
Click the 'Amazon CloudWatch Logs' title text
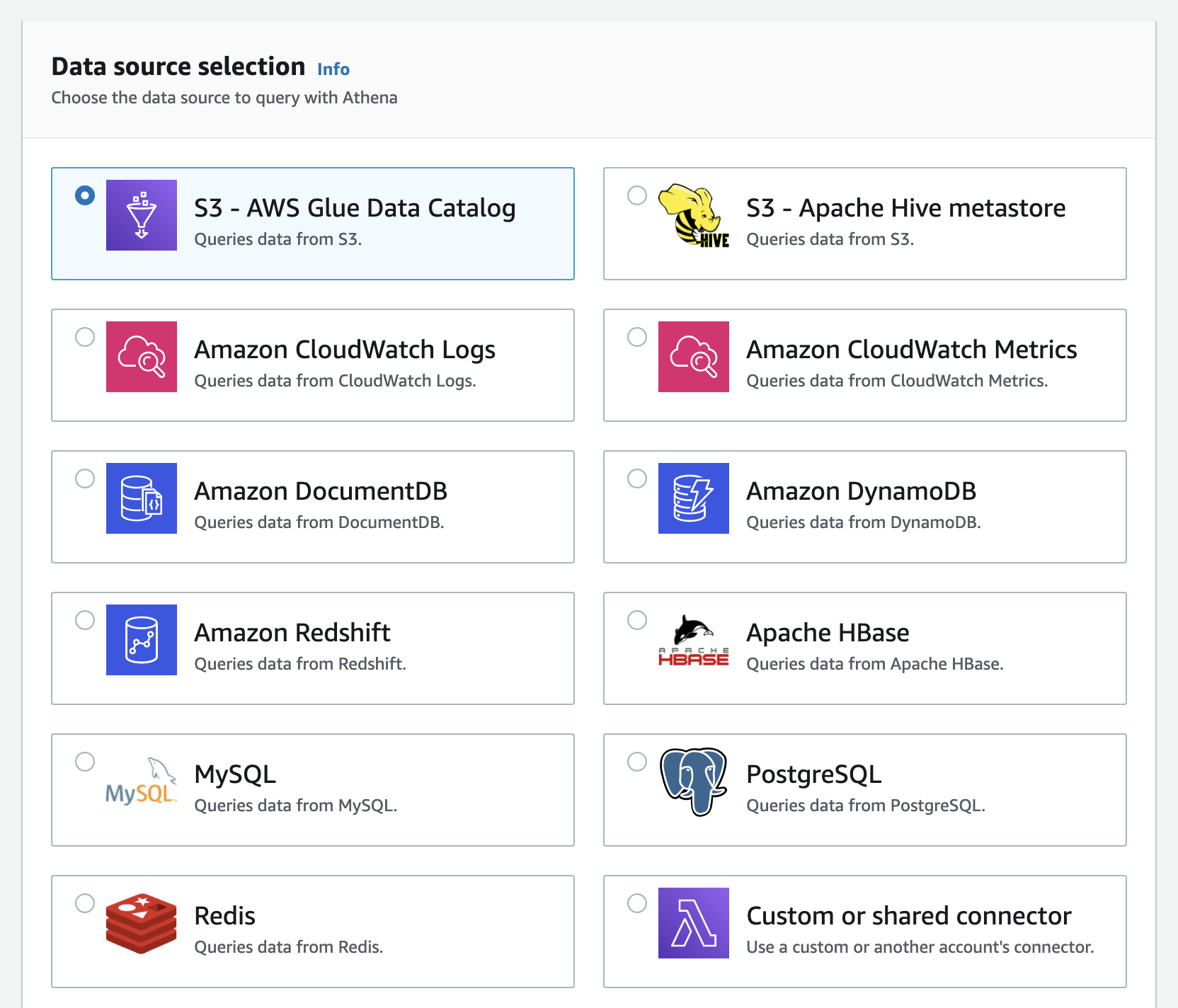point(345,350)
